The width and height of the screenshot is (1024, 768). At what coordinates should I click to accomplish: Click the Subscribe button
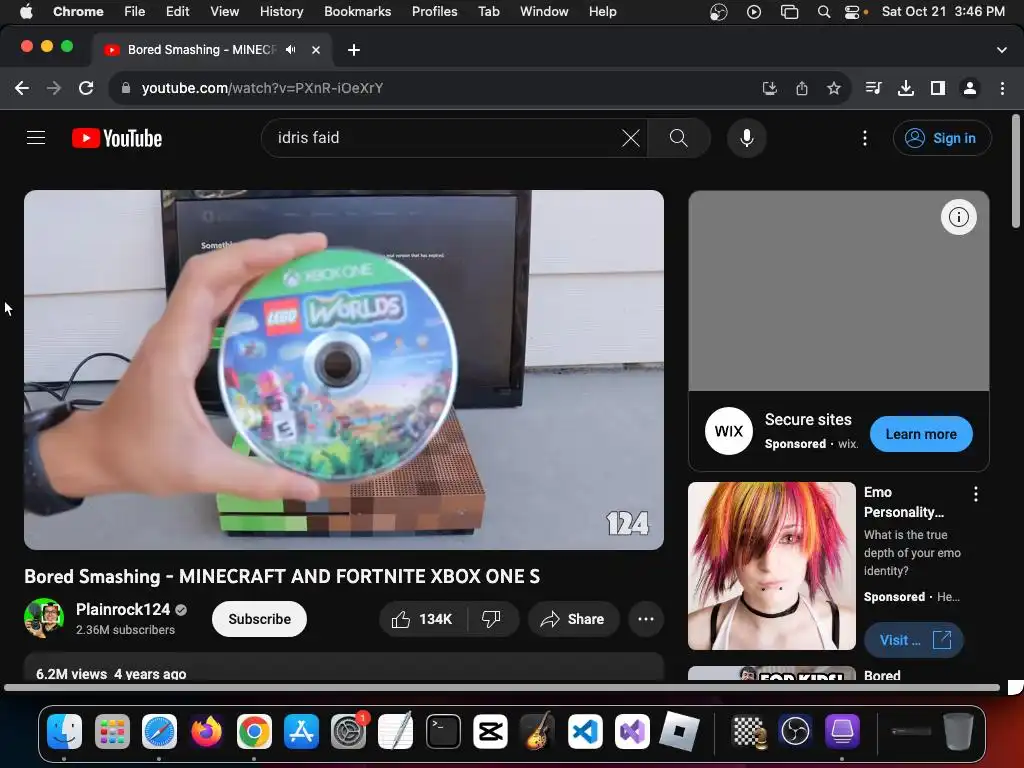(259, 619)
